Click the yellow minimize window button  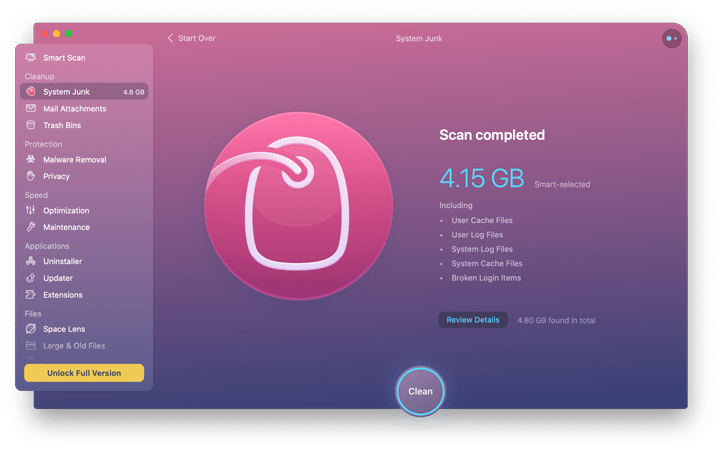pyautogui.click(x=57, y=34)
